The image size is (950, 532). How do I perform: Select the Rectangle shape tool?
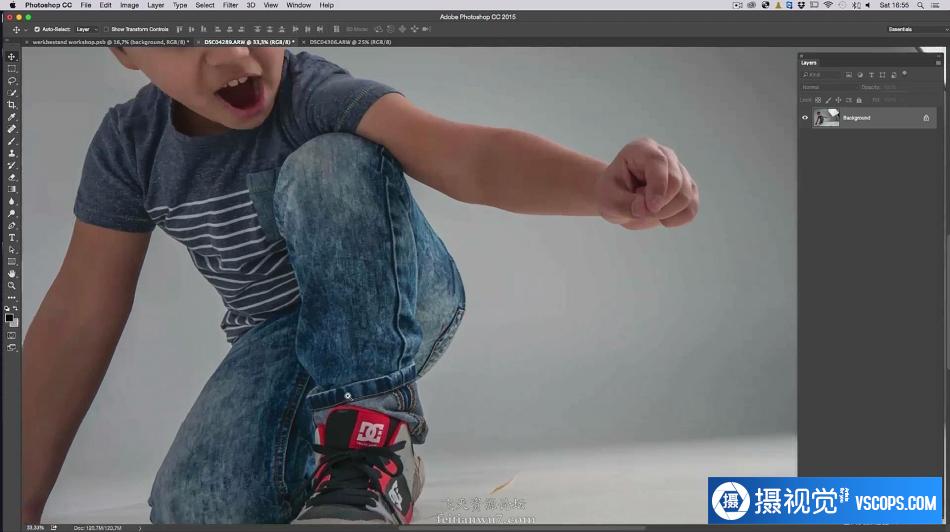(x=12, y=262)
